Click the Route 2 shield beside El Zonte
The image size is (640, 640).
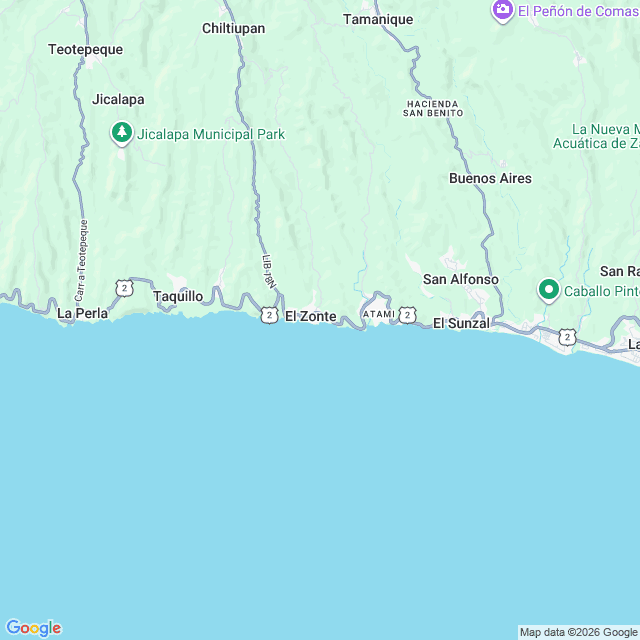click(269, 315)
